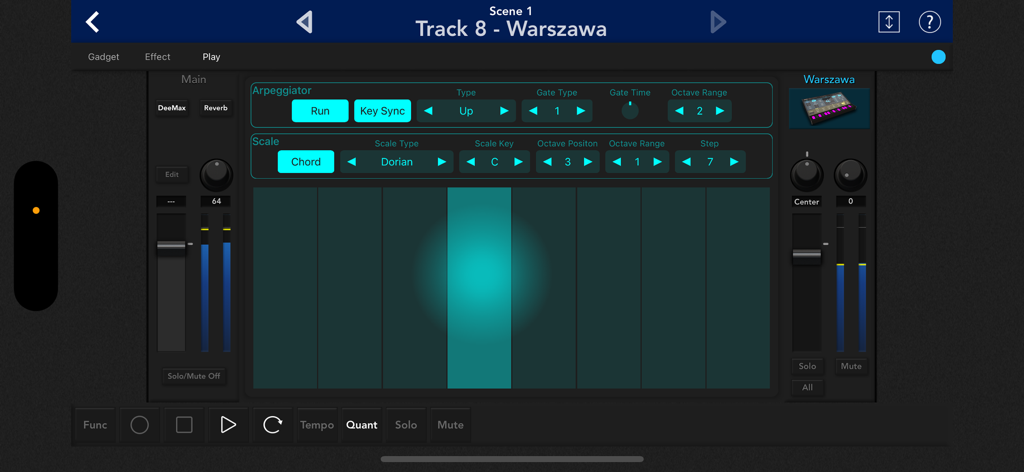Select previous arpeggiator Type with left arrow
This screenshot has width=1024, height=472.
428,111
